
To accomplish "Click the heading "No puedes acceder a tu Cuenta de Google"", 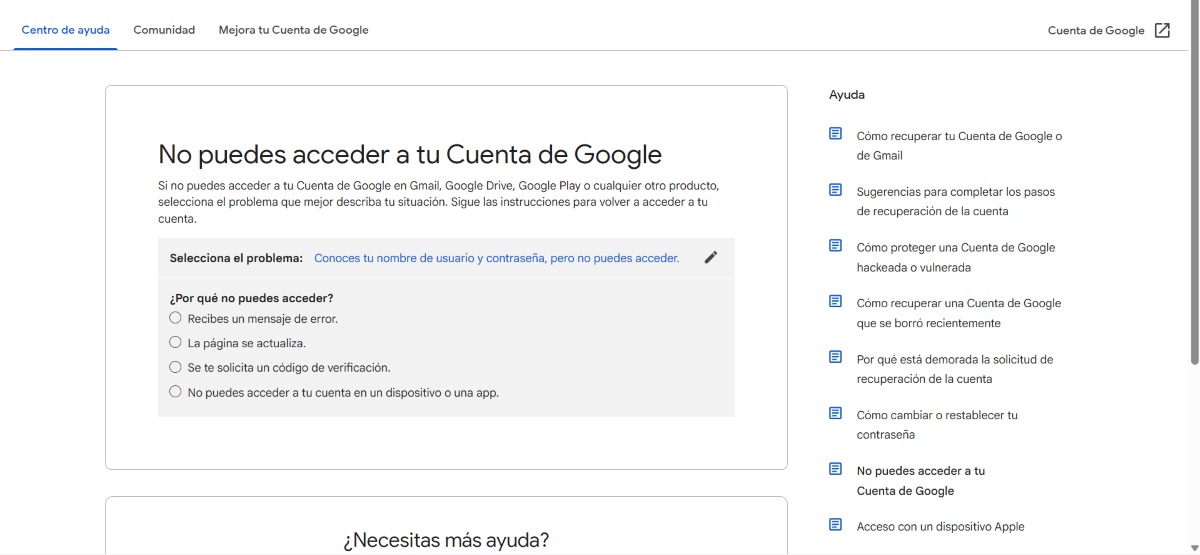I will 410,155.
